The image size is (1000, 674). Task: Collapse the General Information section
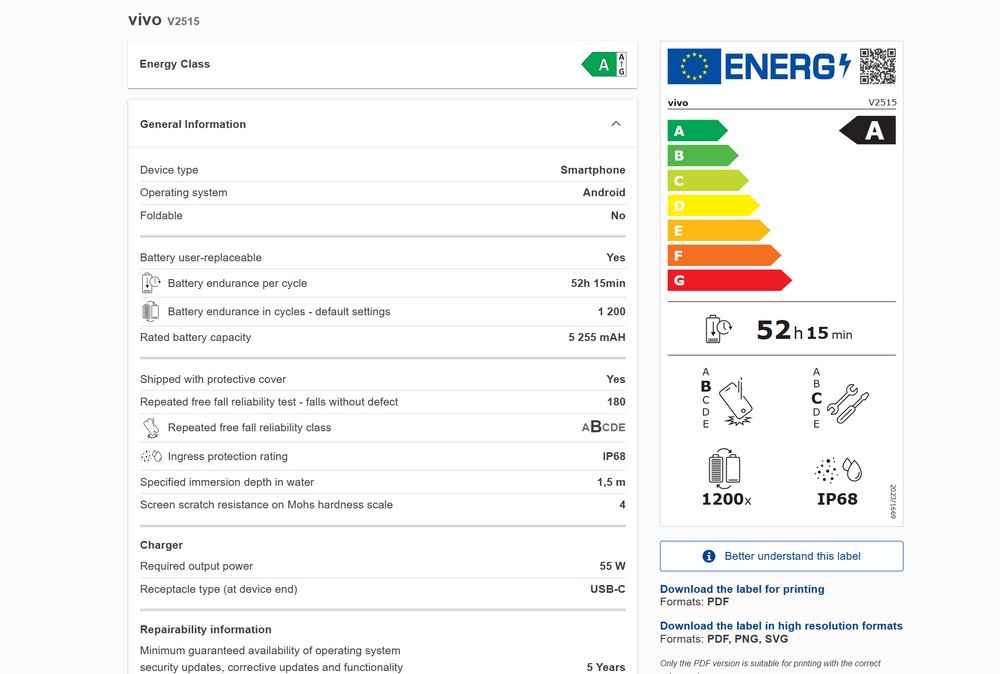point(616,124)
